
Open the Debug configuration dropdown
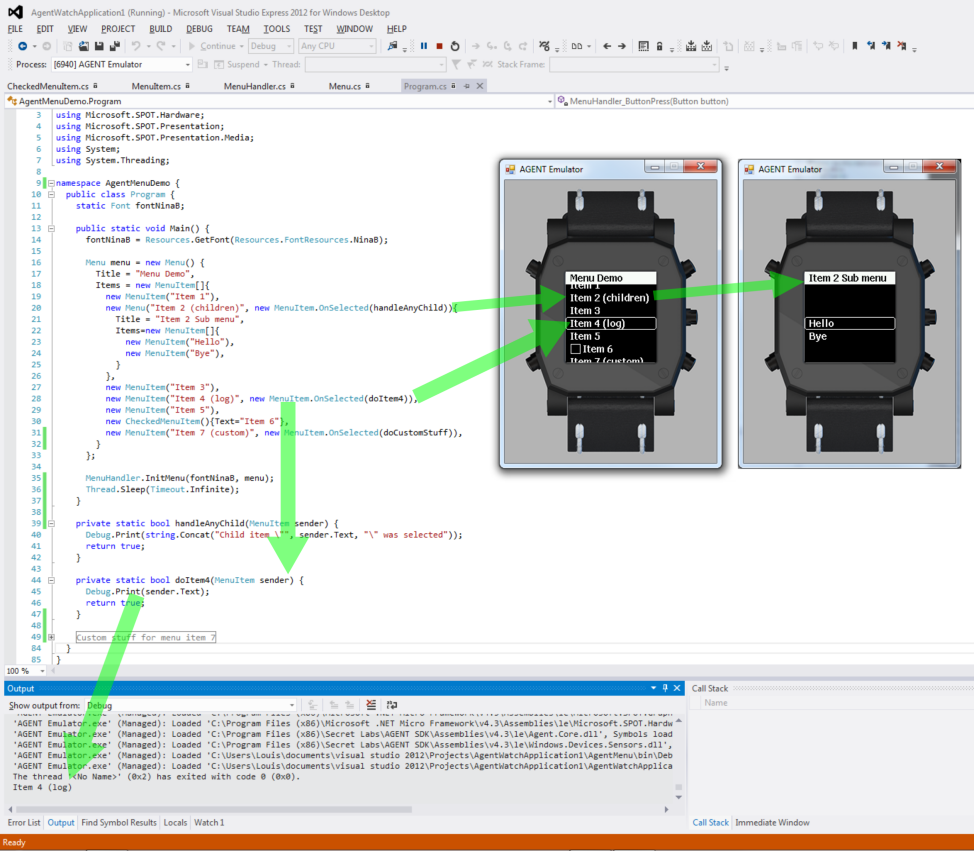tap(271, 46)
